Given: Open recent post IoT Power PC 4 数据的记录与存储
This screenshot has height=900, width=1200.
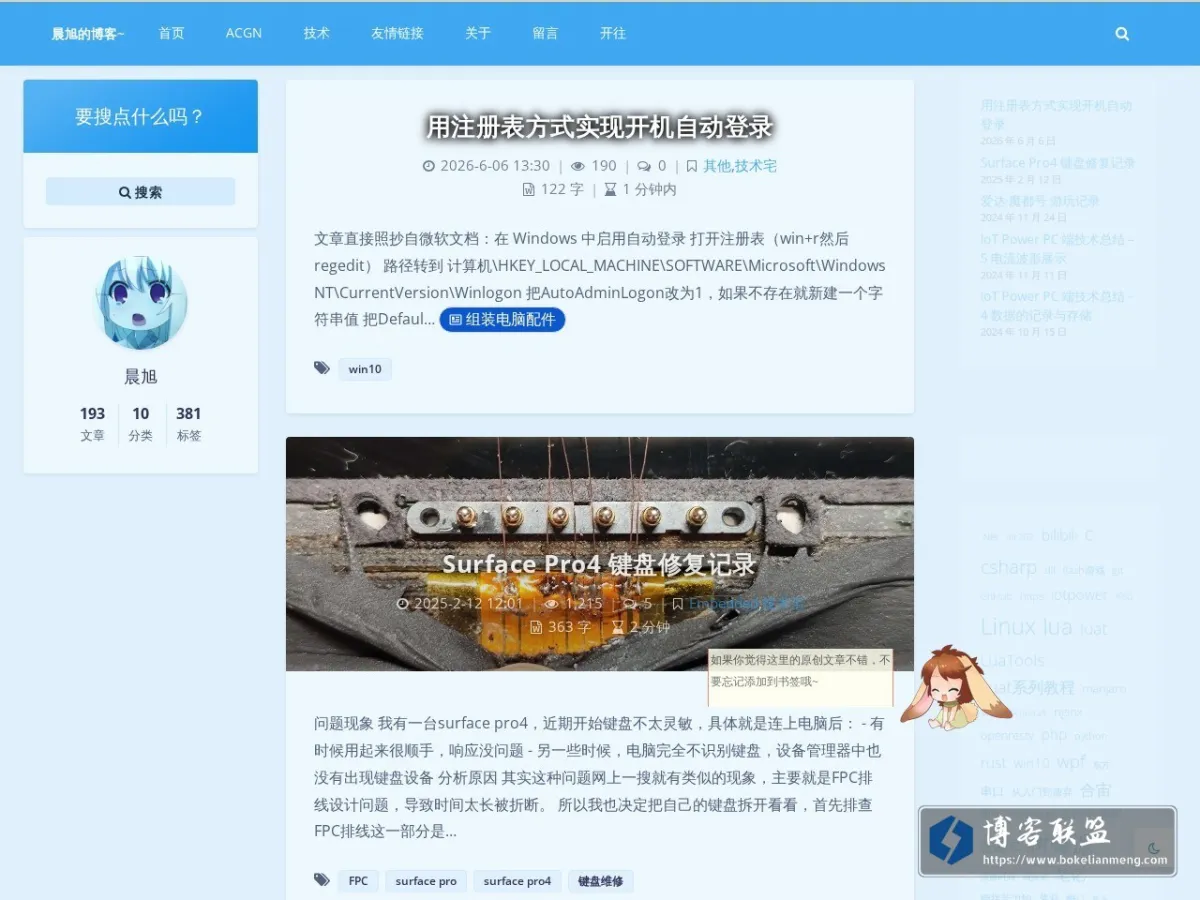Looking at the screenshot, I should pos(1056,305).
